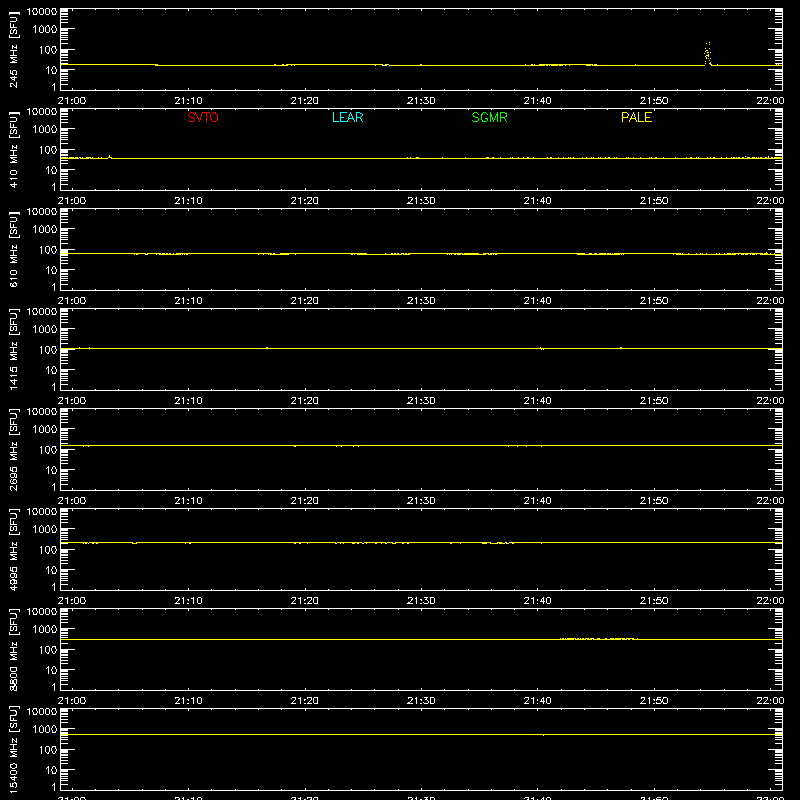Image resolution: width=800 pixels, height=800 pixels.
Task: Click the red SVTO station label
Action: (x=203, y=117)
